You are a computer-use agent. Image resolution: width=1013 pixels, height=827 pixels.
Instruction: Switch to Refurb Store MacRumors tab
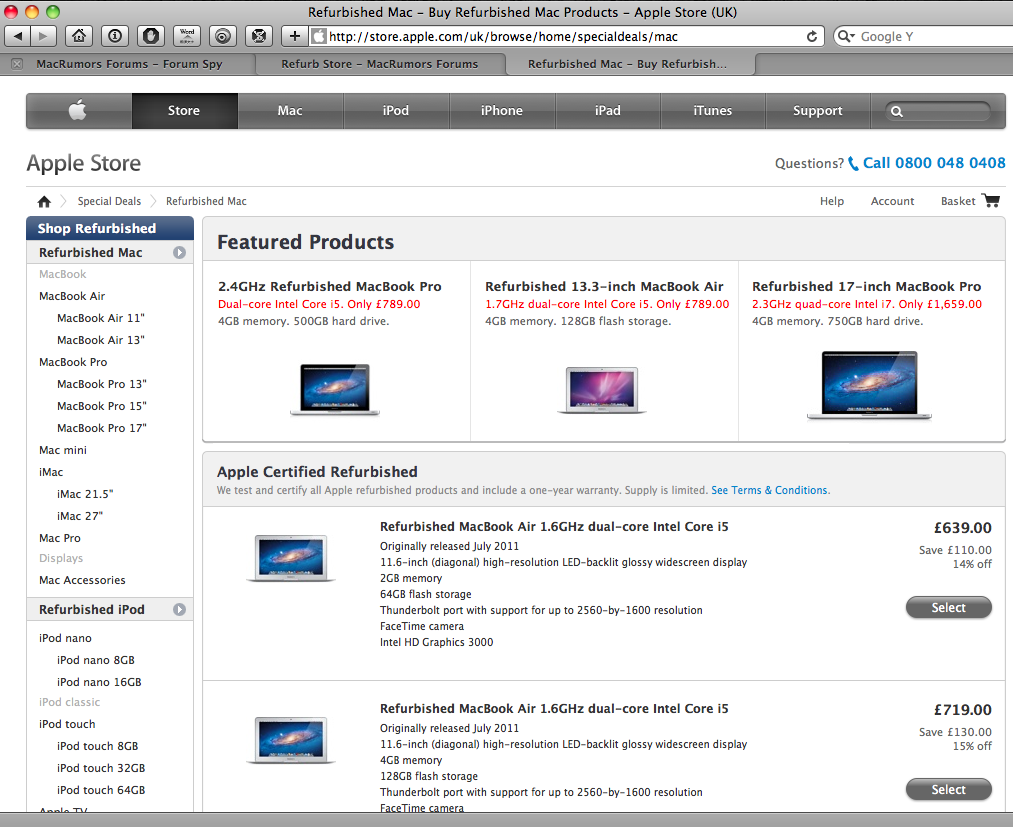[380, 64]
